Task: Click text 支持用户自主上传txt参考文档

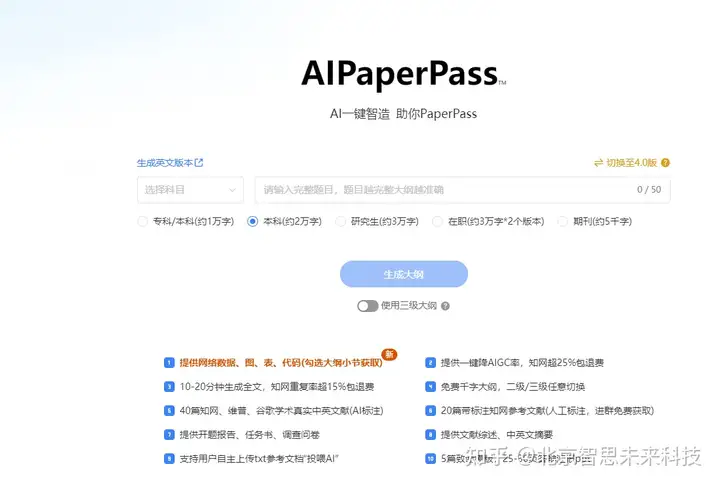Action: (x=242, y=458)
